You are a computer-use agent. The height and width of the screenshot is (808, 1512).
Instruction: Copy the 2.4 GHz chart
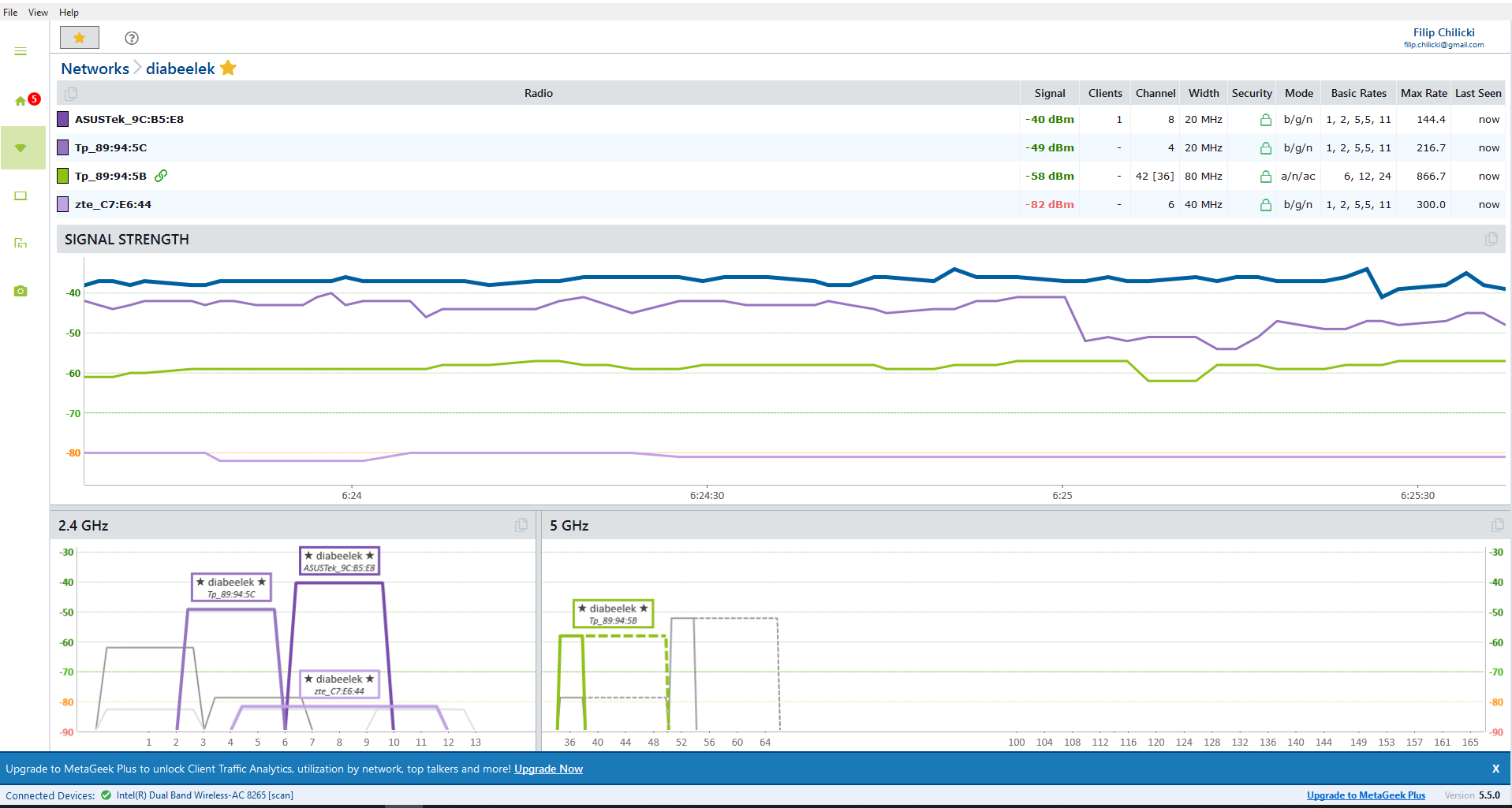(521, 525)
